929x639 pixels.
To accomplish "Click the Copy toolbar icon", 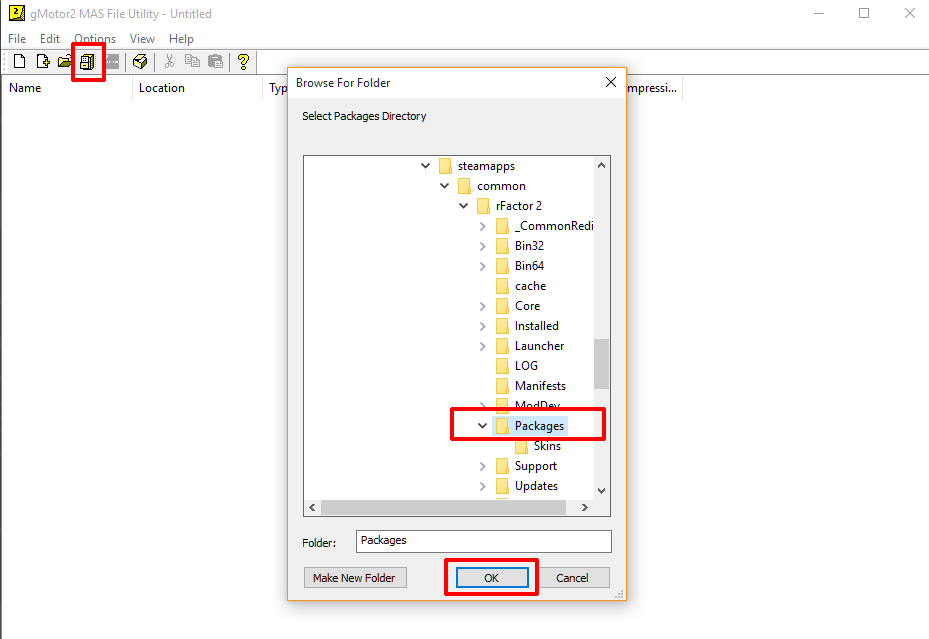I will pos(192,61).
